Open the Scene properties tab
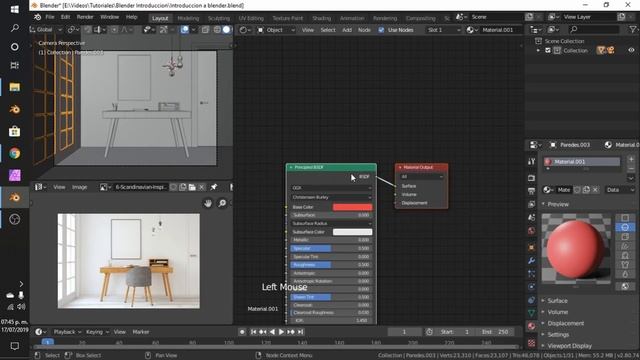The image size is (640, 360). [x=531, y=218]
